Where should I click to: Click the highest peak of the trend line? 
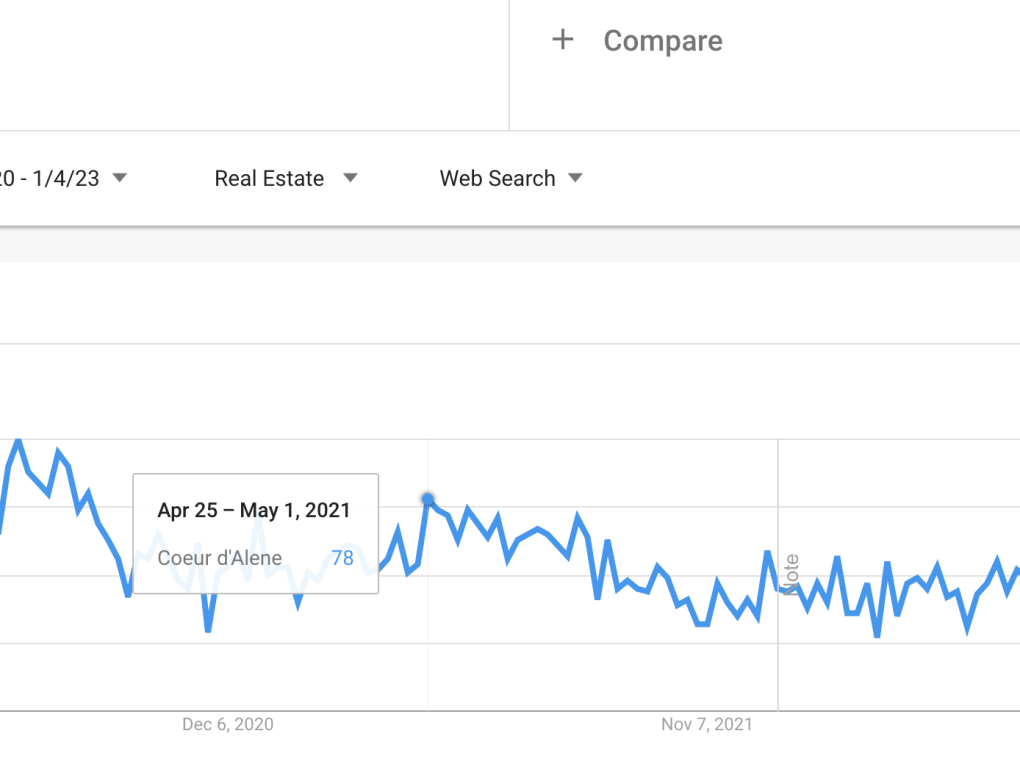pyautogui.click(x=18, y=440)
